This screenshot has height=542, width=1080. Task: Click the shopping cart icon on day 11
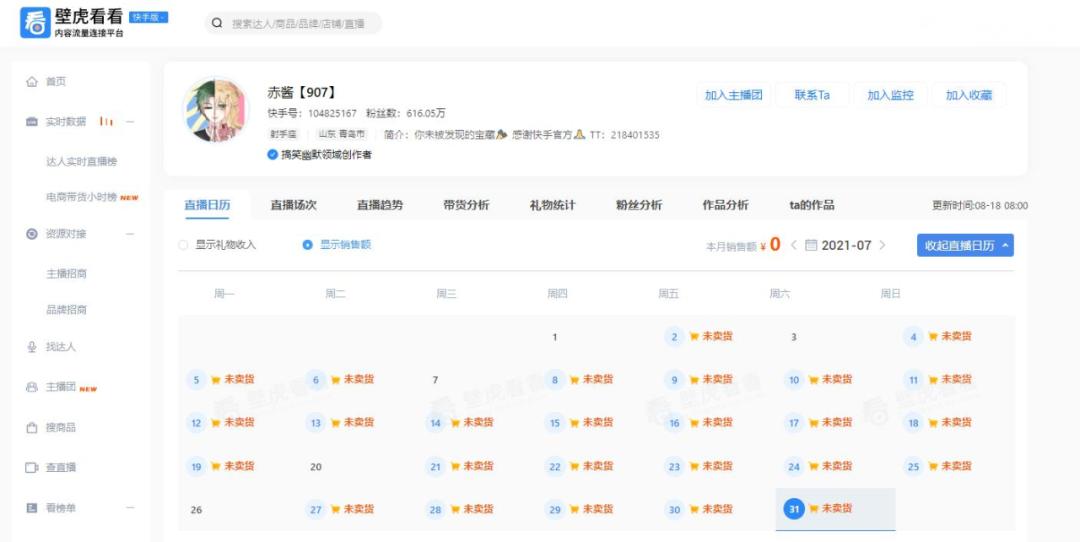933,379
